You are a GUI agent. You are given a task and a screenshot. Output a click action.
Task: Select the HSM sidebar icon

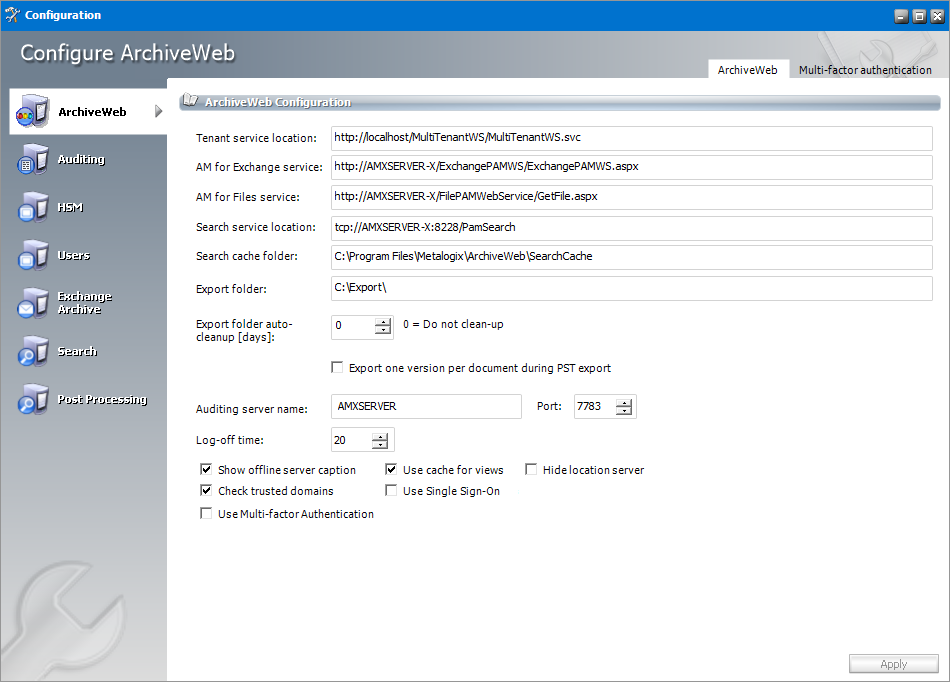pyautogui.click(x=32, y=208)
